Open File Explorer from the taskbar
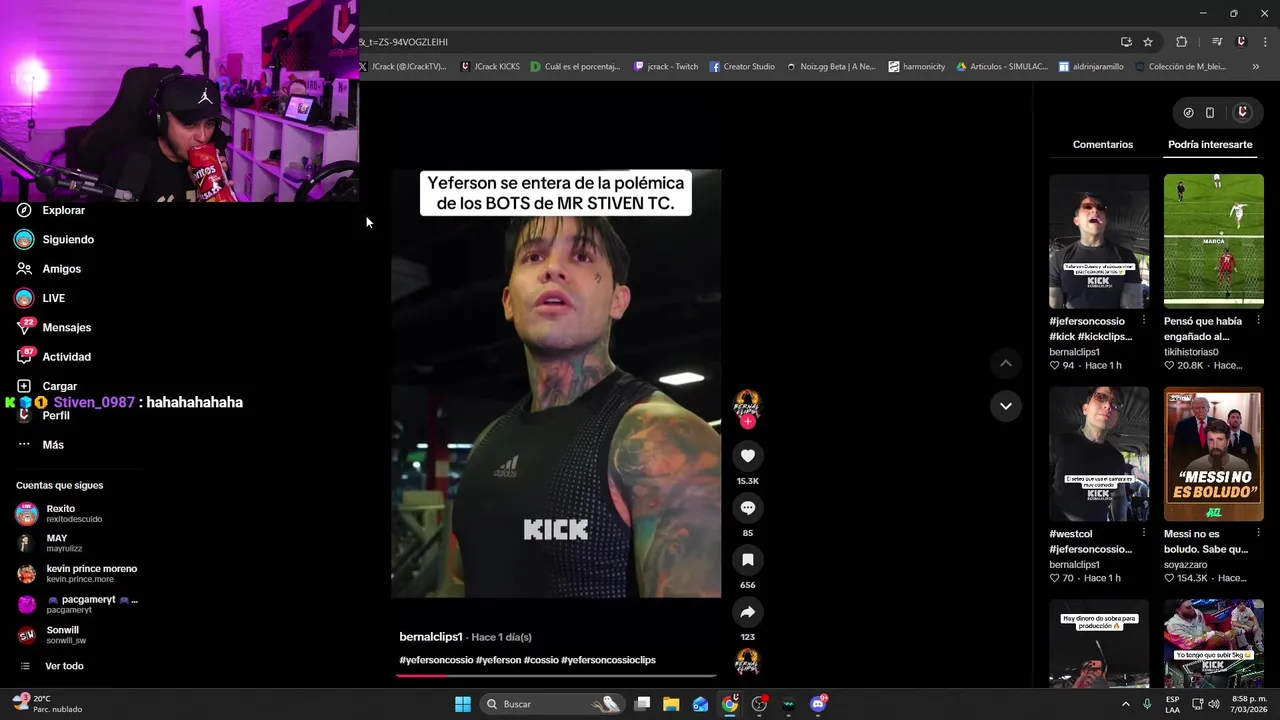1280x720 pixels. [x=671, y=704]
